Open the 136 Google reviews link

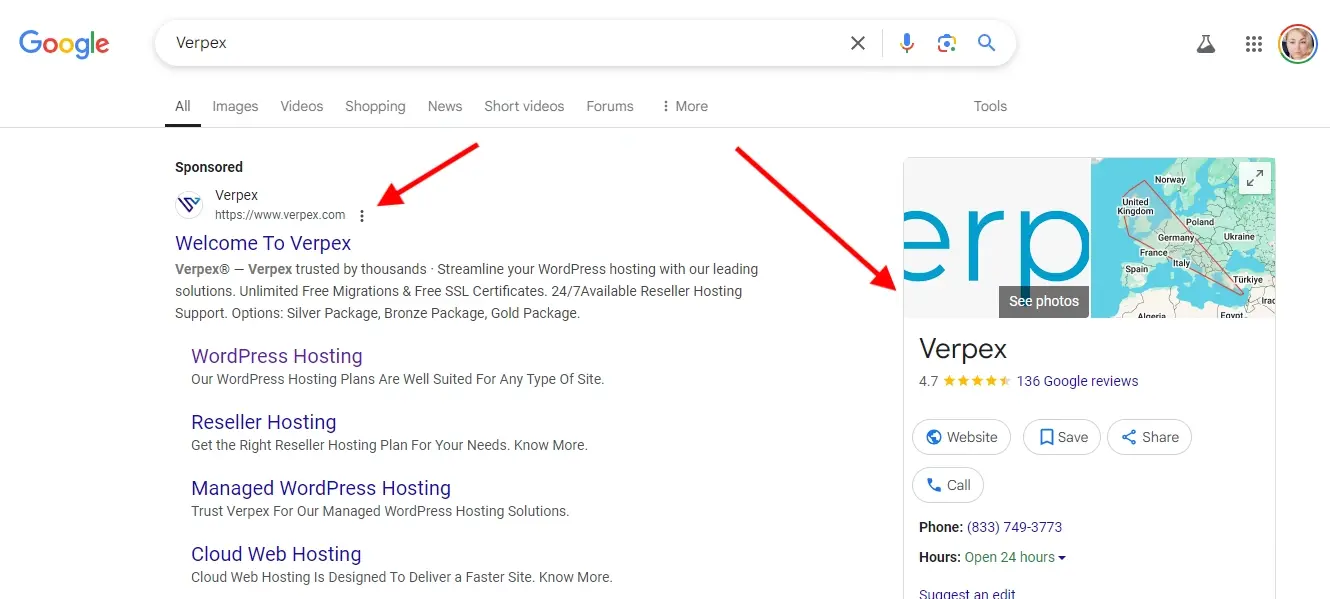(1077, 381)
